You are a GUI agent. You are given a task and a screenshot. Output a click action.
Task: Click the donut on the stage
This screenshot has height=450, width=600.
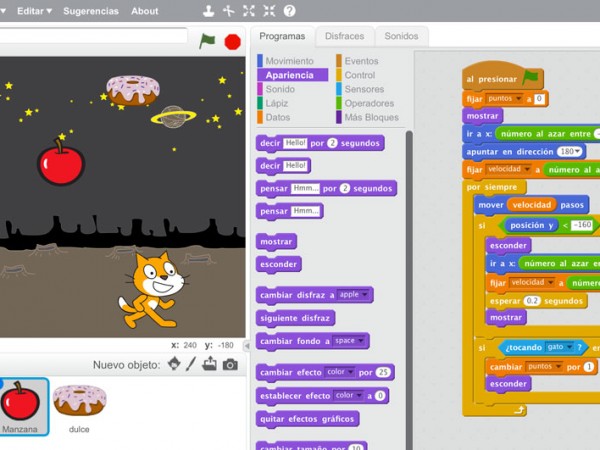133,90
